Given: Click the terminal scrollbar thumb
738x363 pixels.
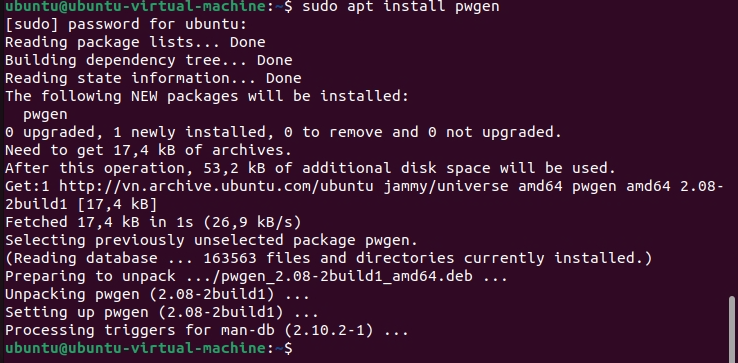Looking at the screenshot, I should click(731, 330).
